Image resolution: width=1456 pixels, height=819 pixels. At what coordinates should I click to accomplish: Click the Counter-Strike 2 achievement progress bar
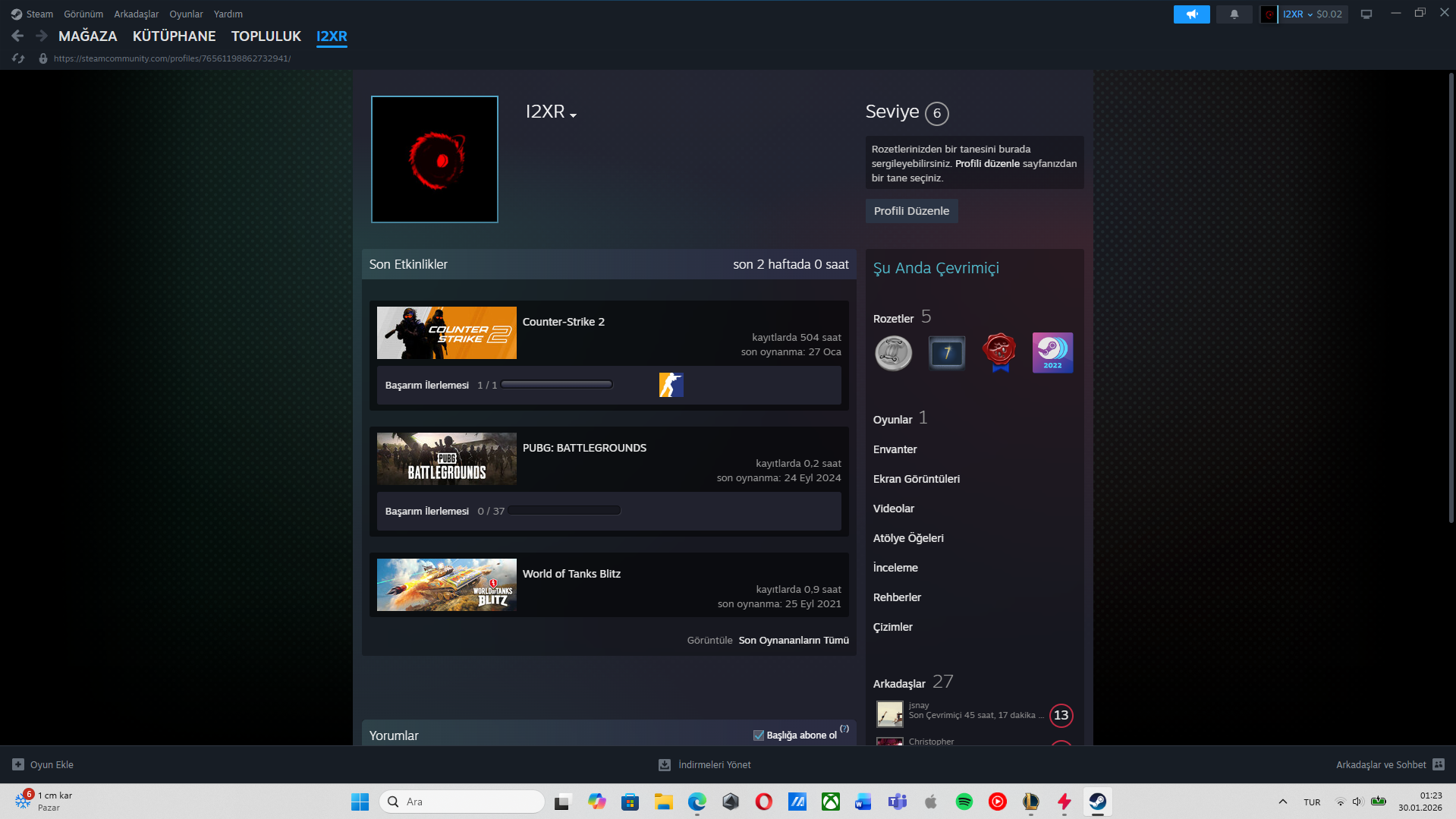click(557, 385)
